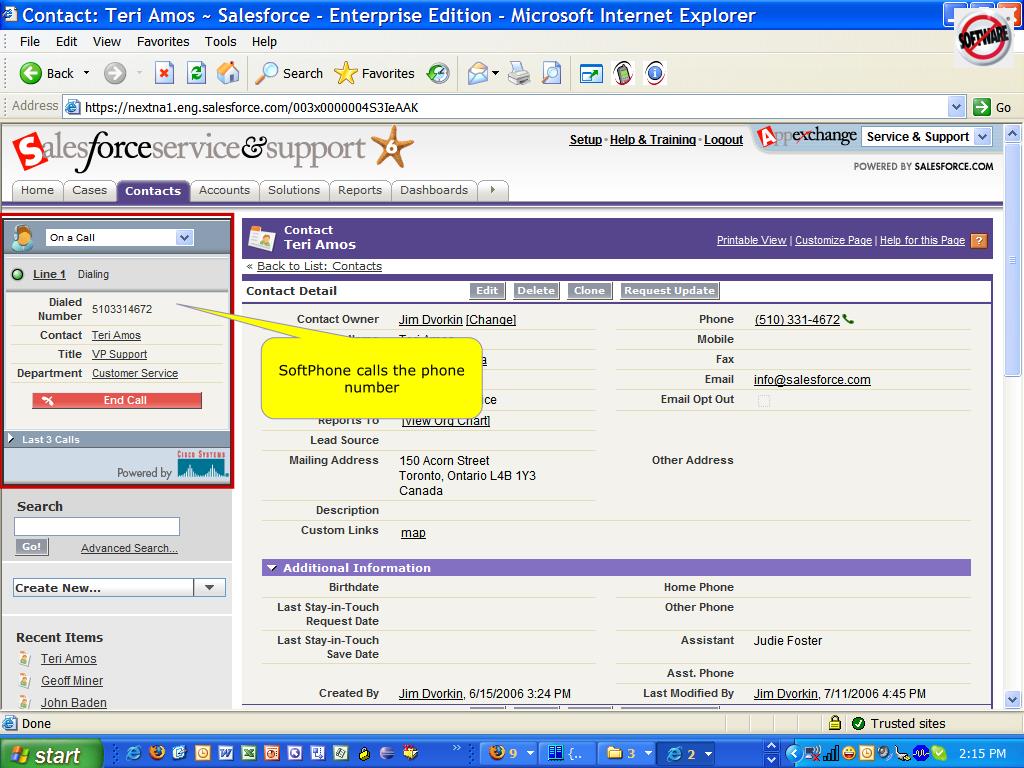The image size is (1024, 768).
Task: Show more tabs with the arrow tab
Action: 493,190
